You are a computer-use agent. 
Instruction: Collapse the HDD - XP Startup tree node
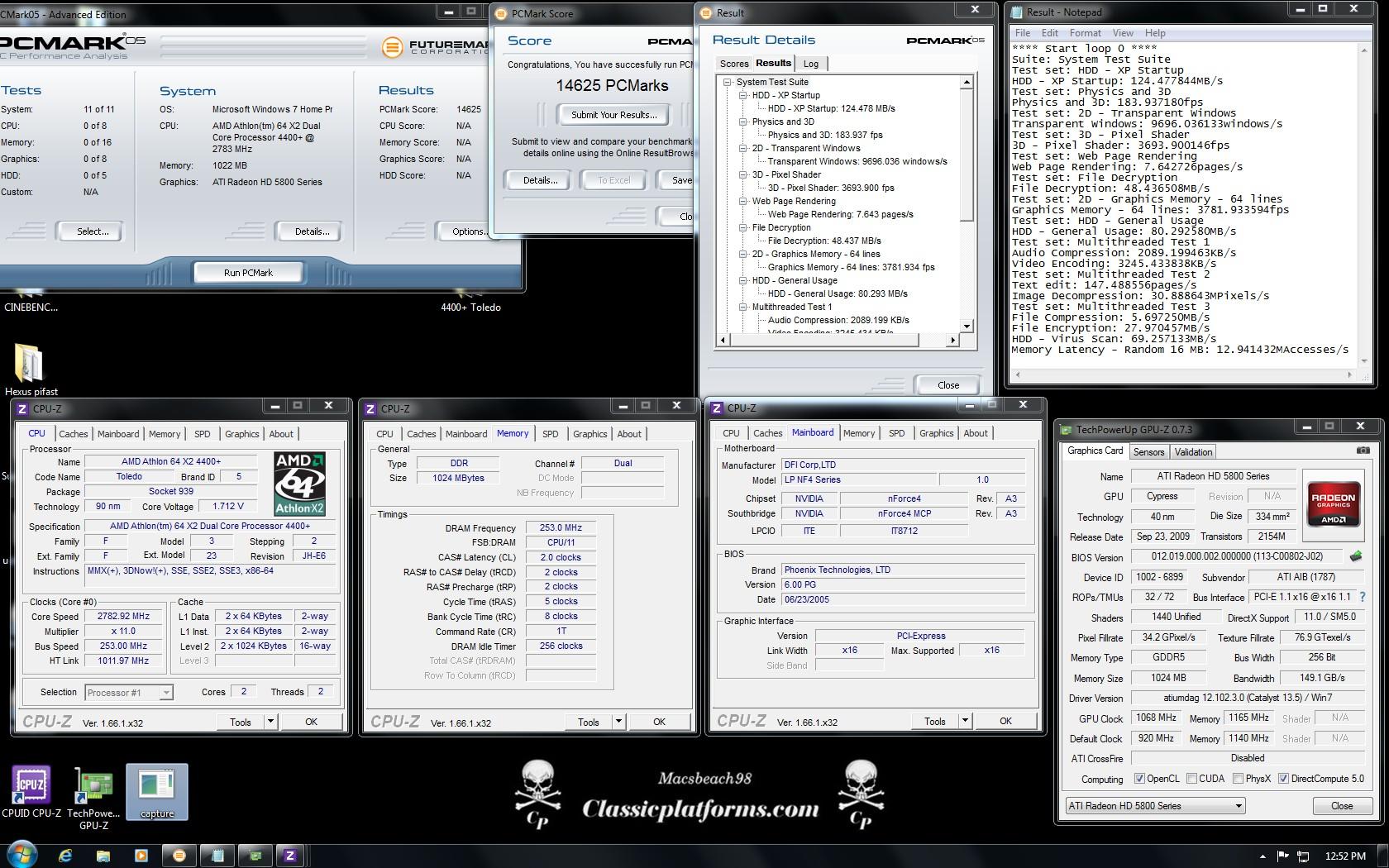743,95
